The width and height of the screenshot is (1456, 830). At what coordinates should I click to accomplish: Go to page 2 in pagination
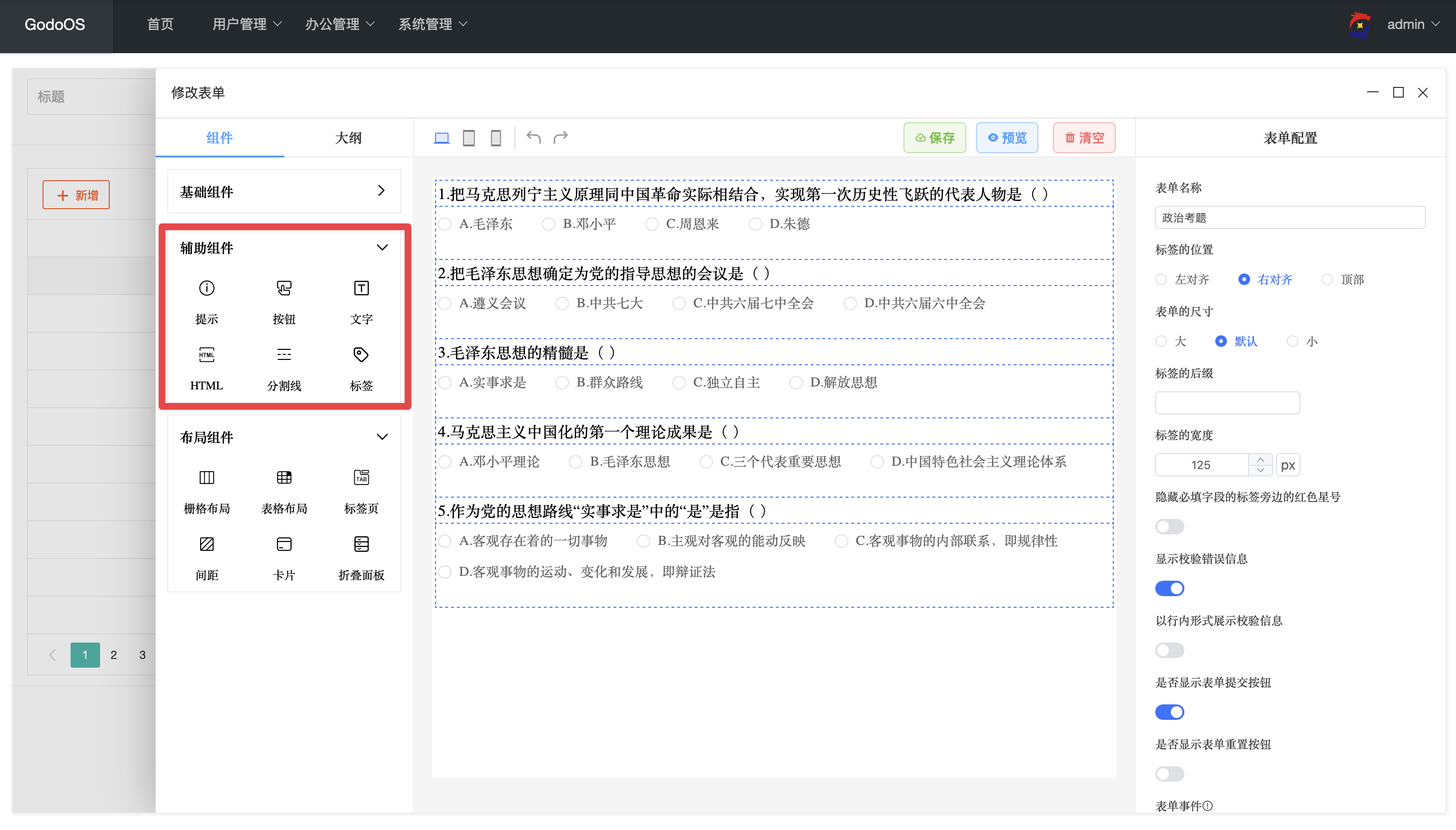tap(114, 655)
